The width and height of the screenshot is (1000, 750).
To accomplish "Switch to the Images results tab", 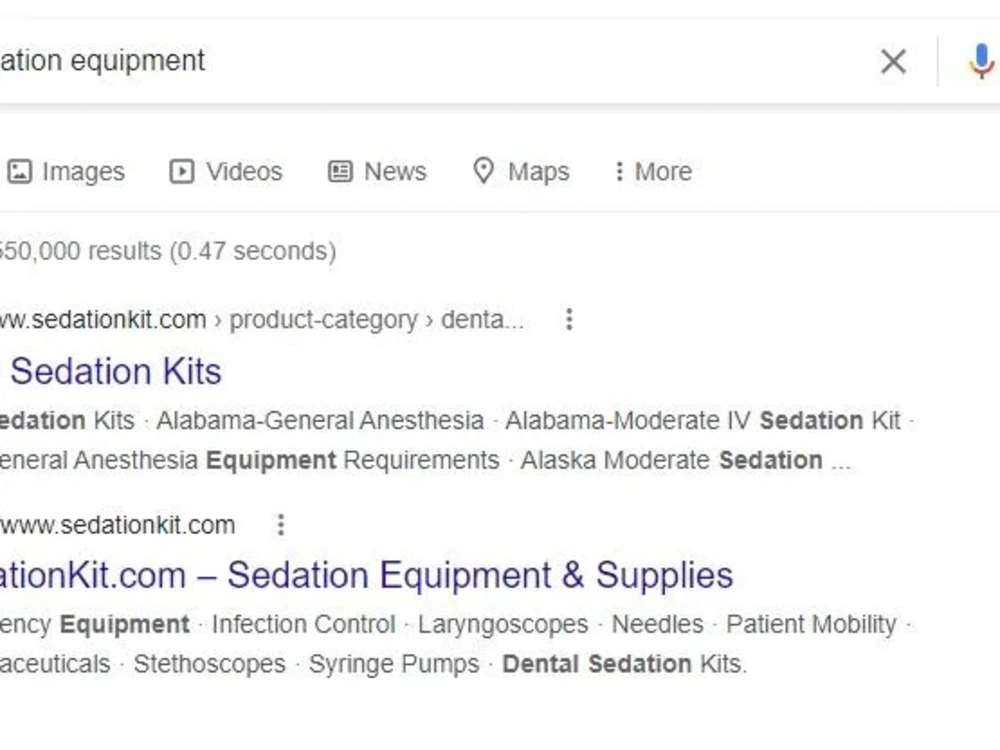I will pyautogui.click(x=66, y=172).
